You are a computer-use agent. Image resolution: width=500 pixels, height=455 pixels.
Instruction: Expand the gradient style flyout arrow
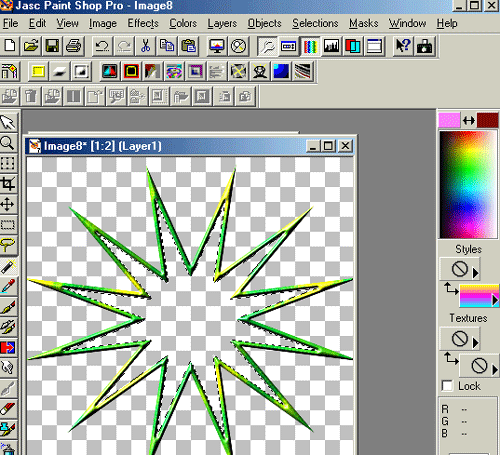click(x=495, y=301)
